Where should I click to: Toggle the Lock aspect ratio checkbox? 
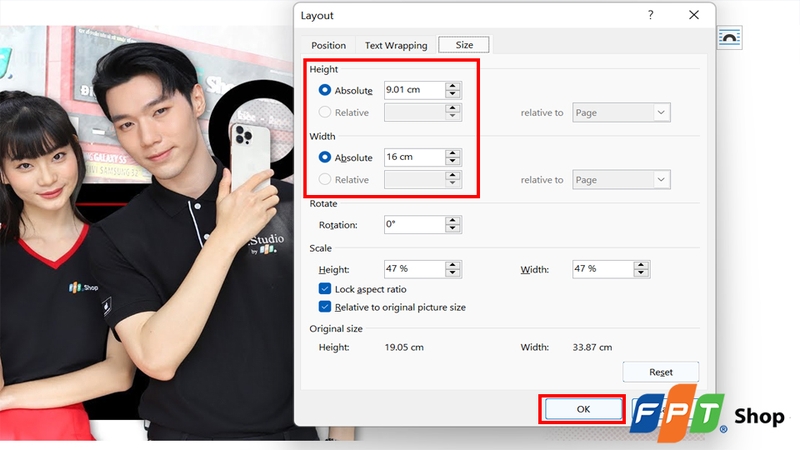coord(324,289)
